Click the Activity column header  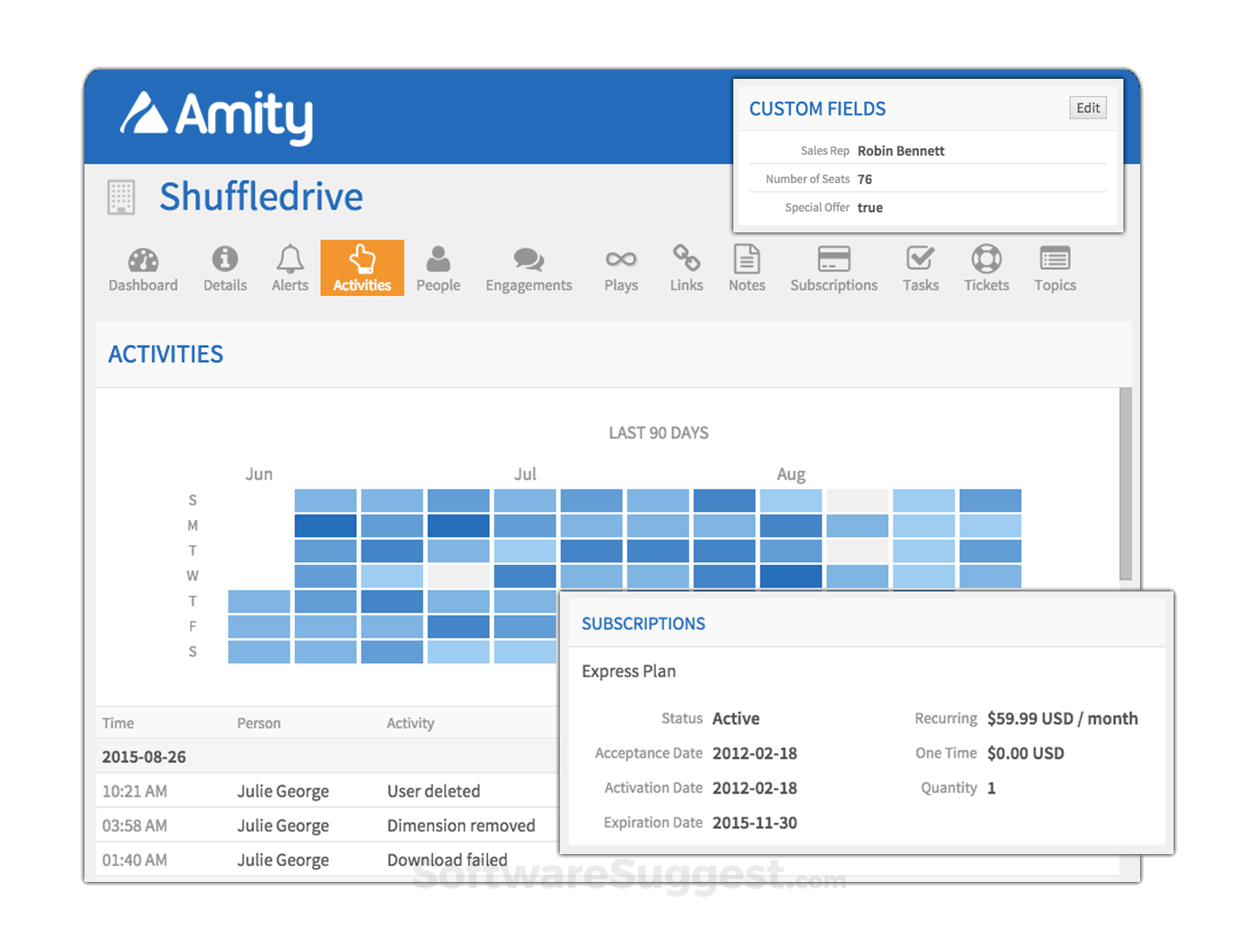coord(410,723)
